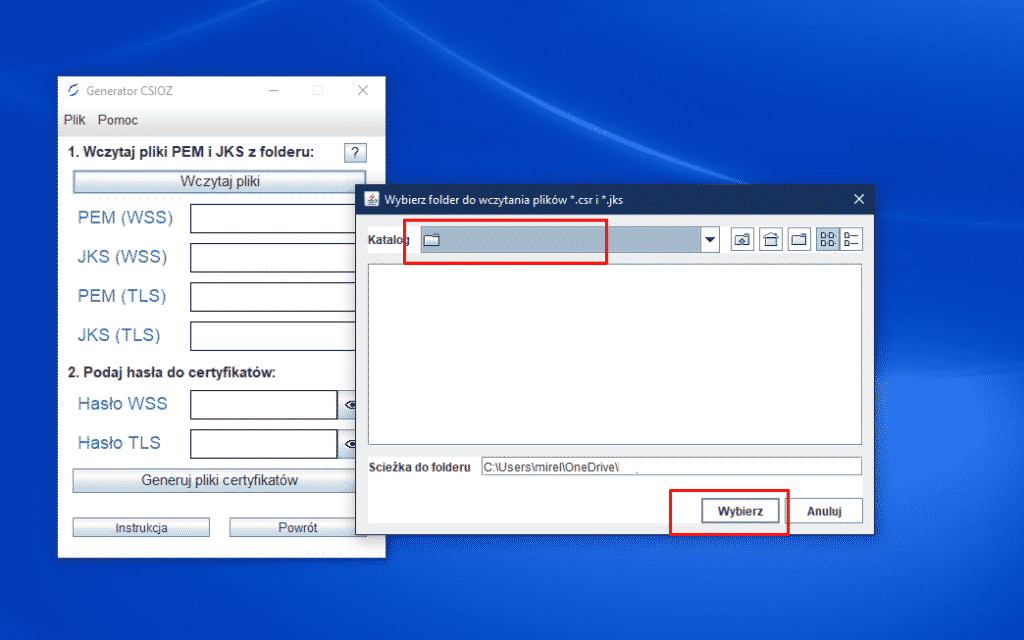Click the PEM (WSS) text field

[x=273, y=218]
